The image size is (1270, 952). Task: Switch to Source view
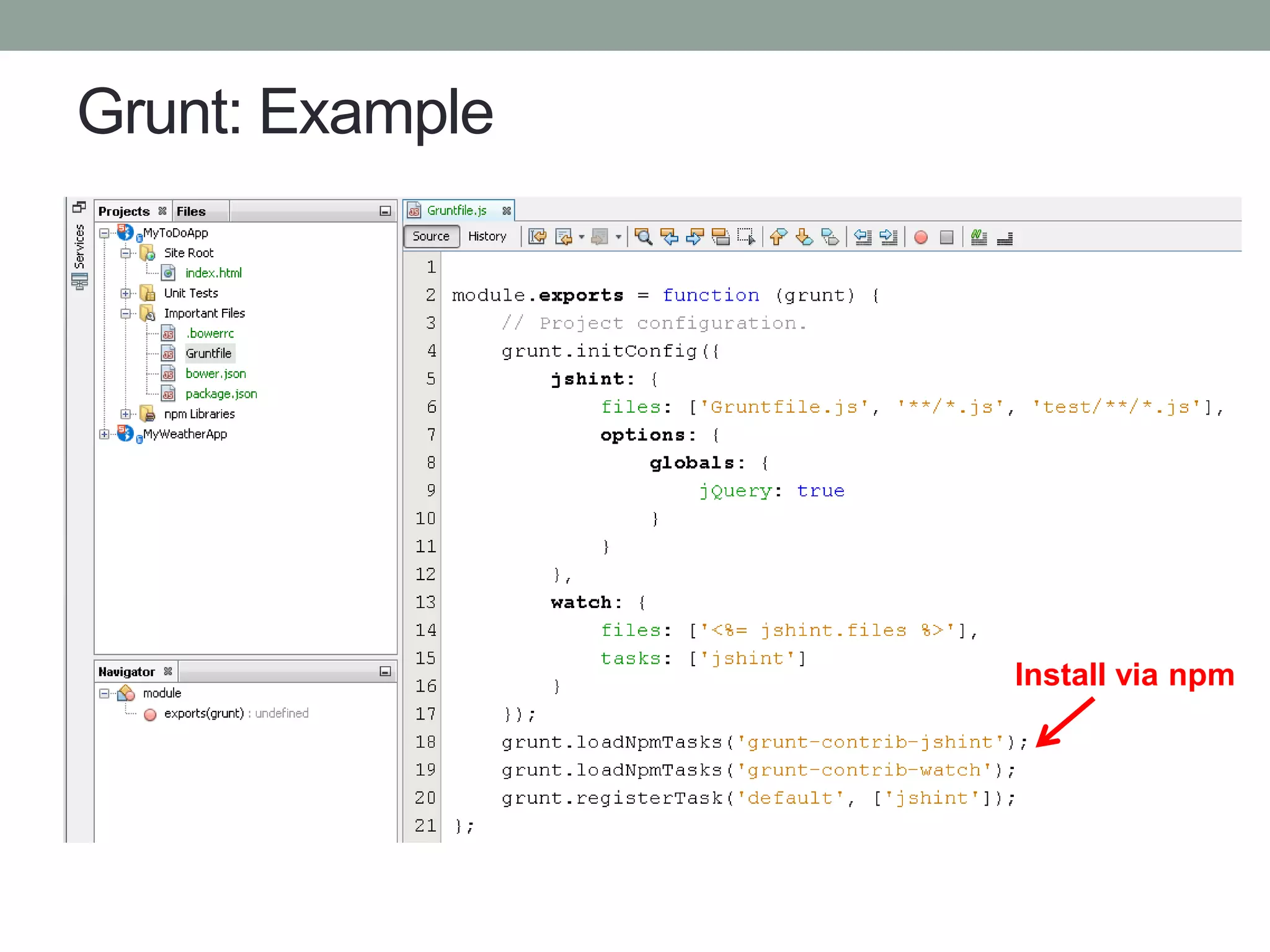431,236
